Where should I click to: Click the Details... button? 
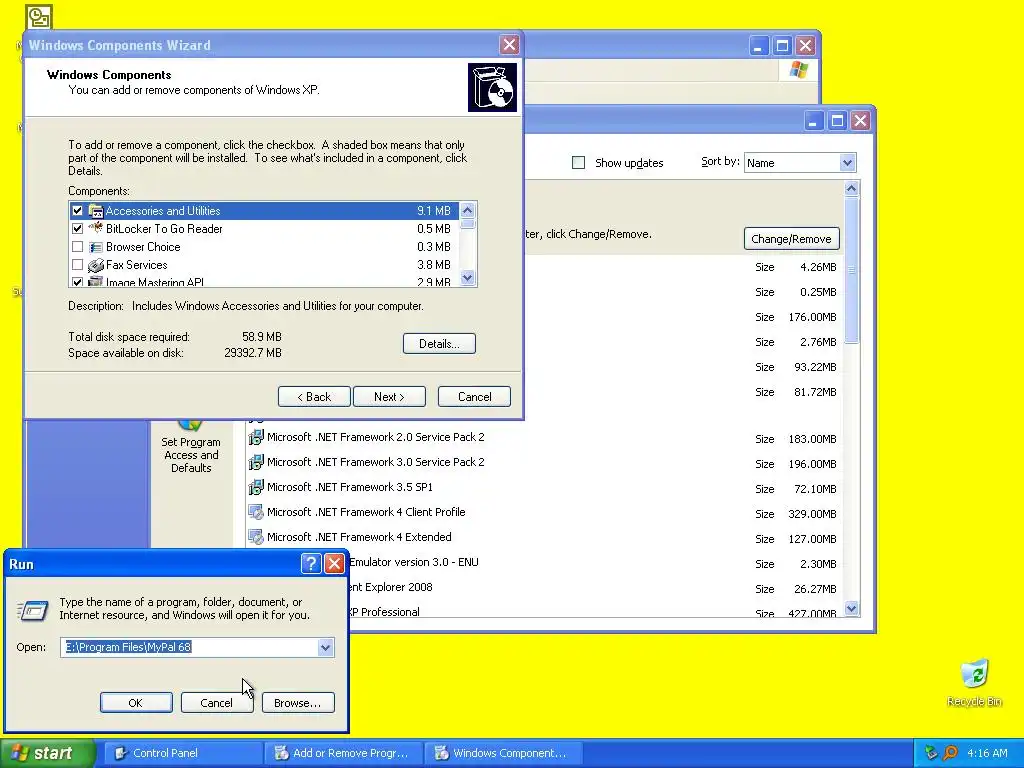(x=439, y=344)
